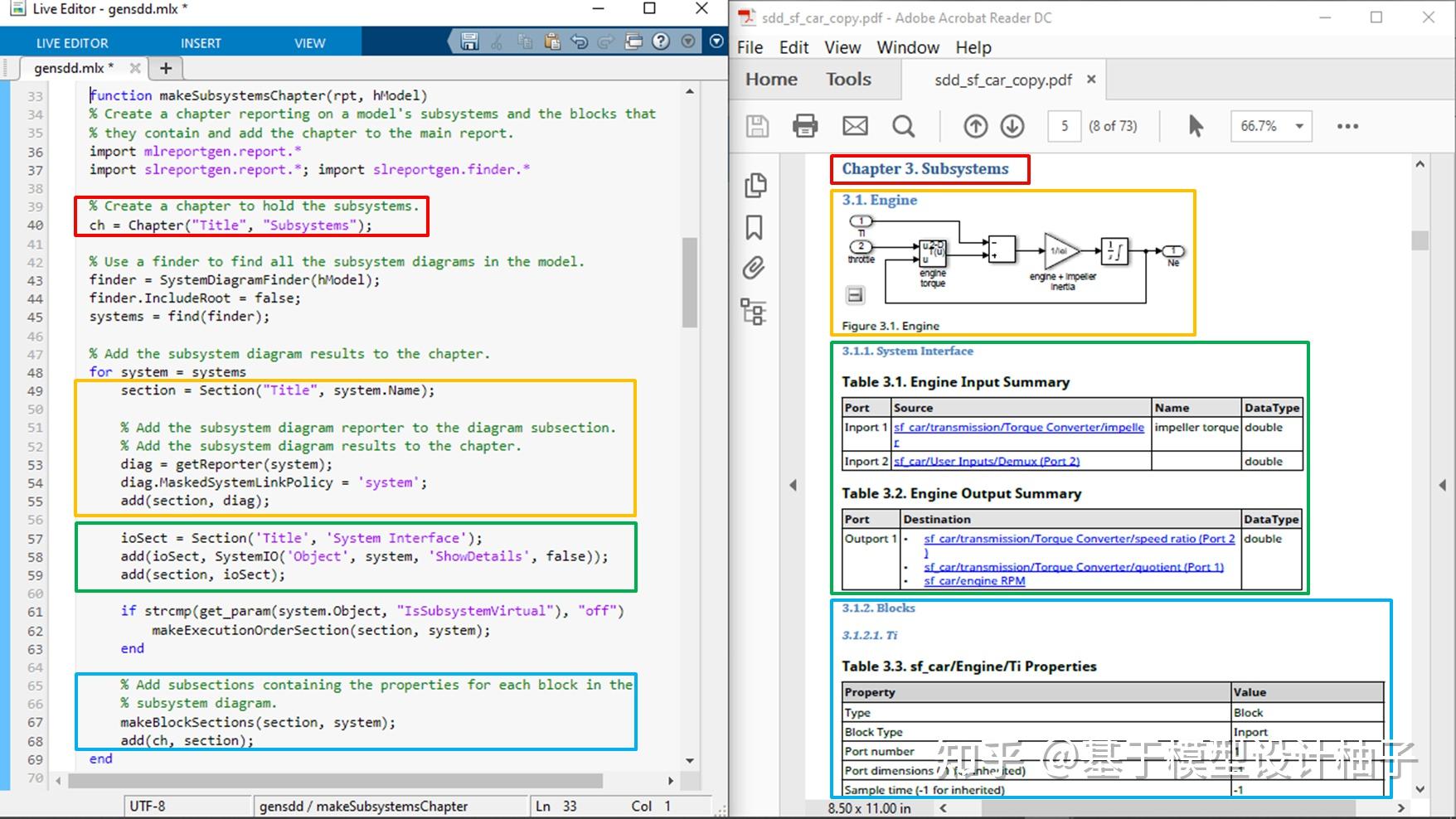The width and height of the screenshot is (1456, 819).
Task: Open the Acrobat find text magnifier
Action: coord(903,126)
